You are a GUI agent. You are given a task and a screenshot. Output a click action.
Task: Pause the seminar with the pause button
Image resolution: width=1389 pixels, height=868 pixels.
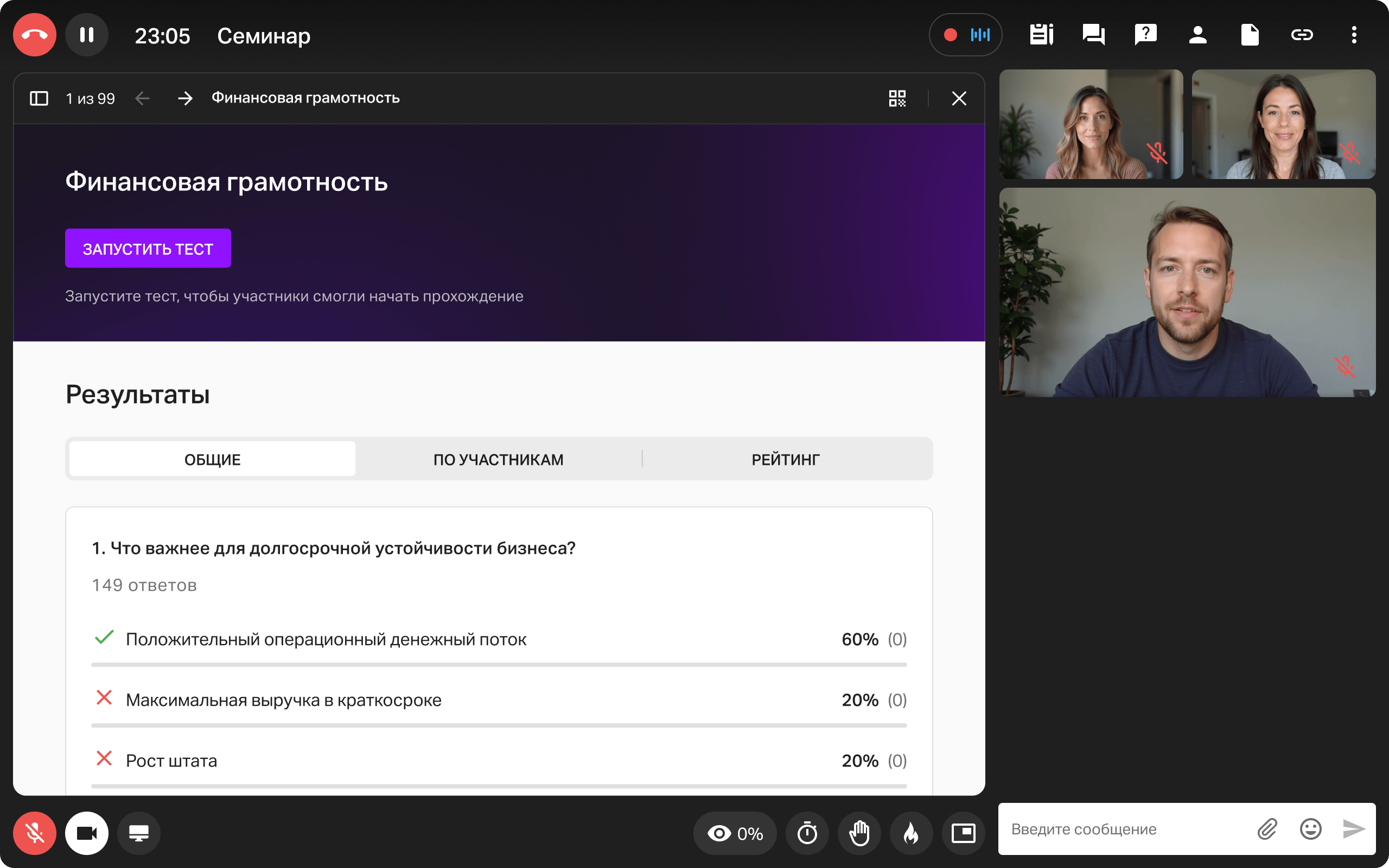87,35
